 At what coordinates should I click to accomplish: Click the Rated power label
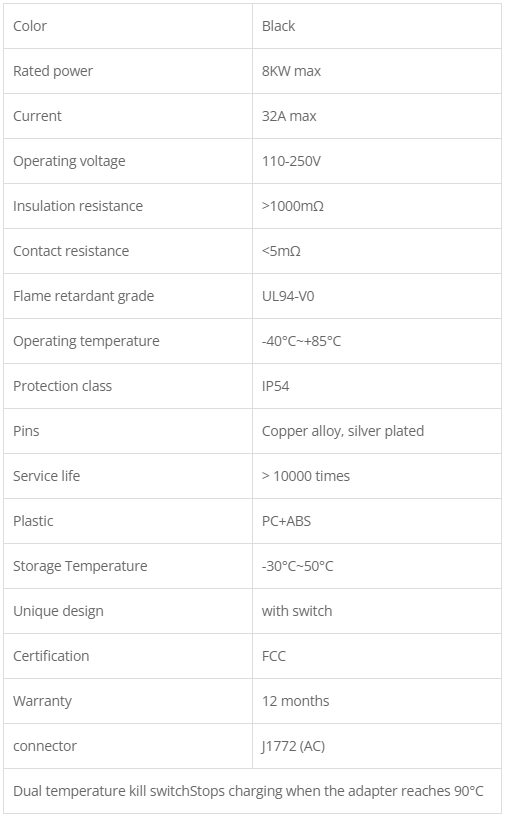(x=53, y=71)
